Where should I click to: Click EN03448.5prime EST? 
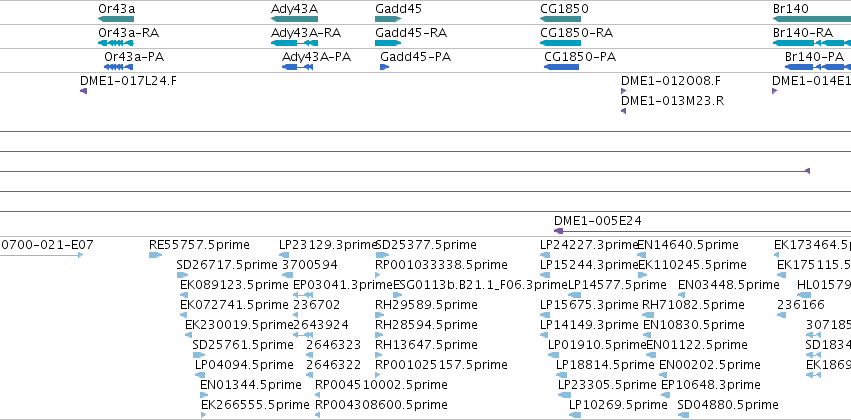coord(682,295)
